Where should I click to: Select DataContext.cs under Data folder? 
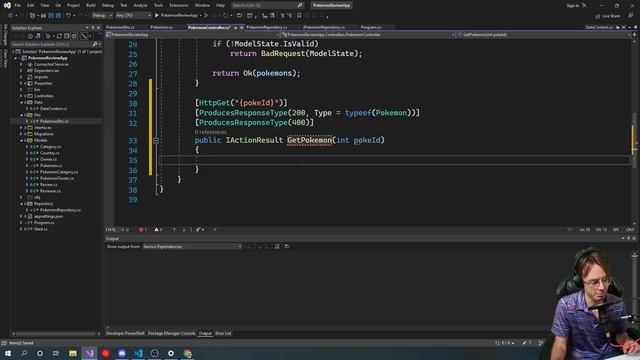[x=53, y=109]
